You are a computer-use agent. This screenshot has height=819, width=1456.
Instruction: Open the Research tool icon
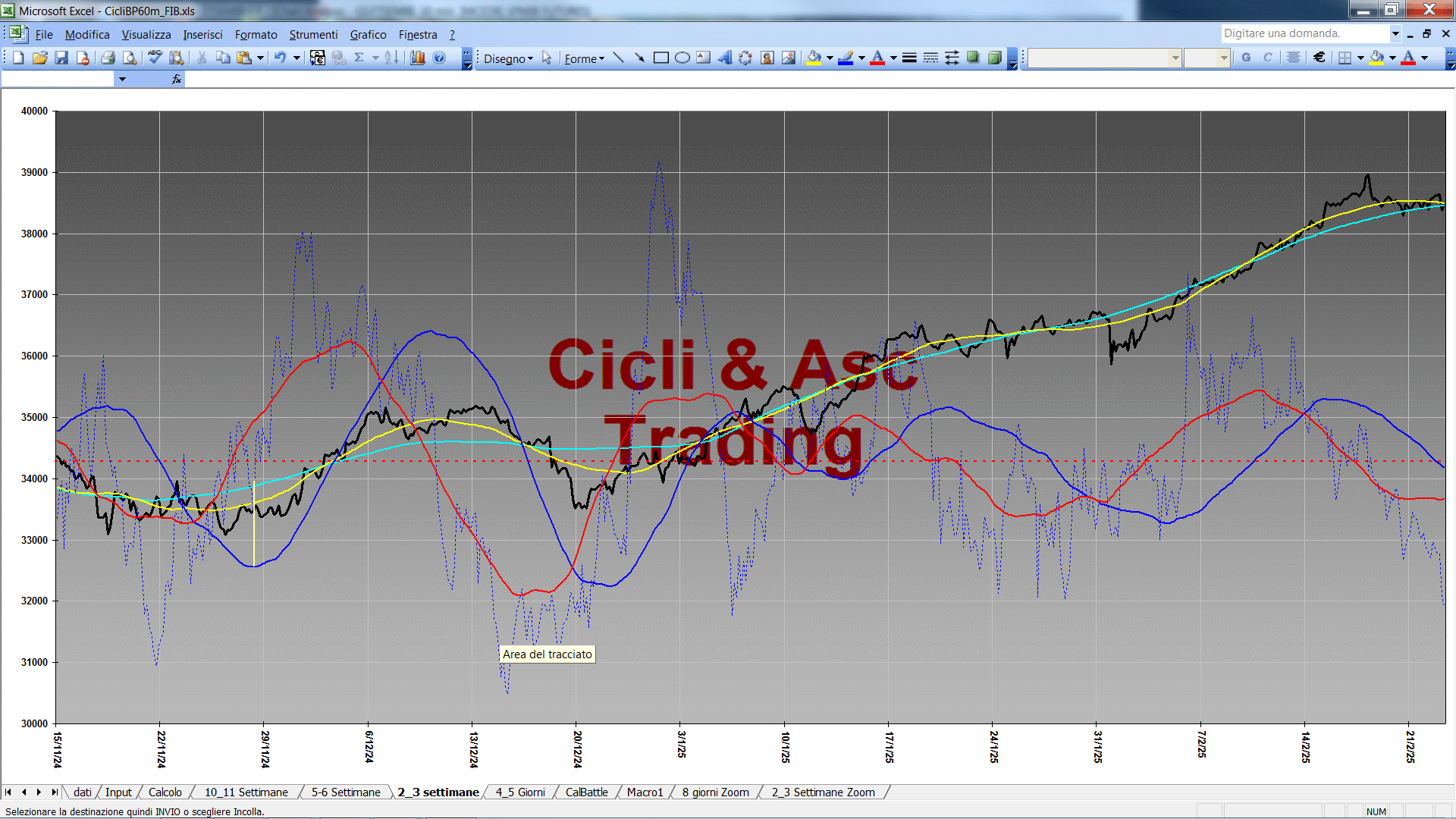(176, 58)
